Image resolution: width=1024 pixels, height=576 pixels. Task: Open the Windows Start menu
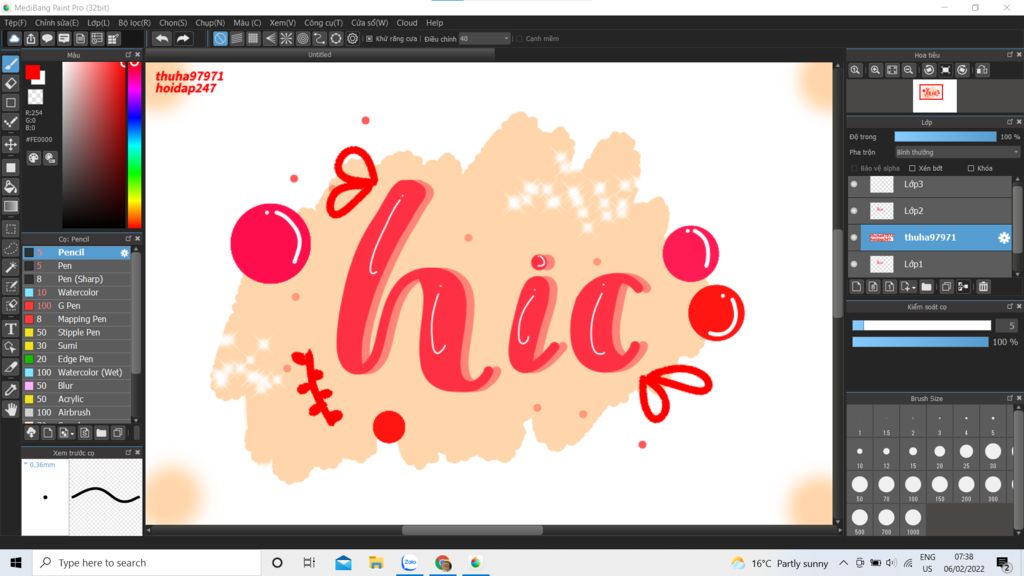coord(16,563)
